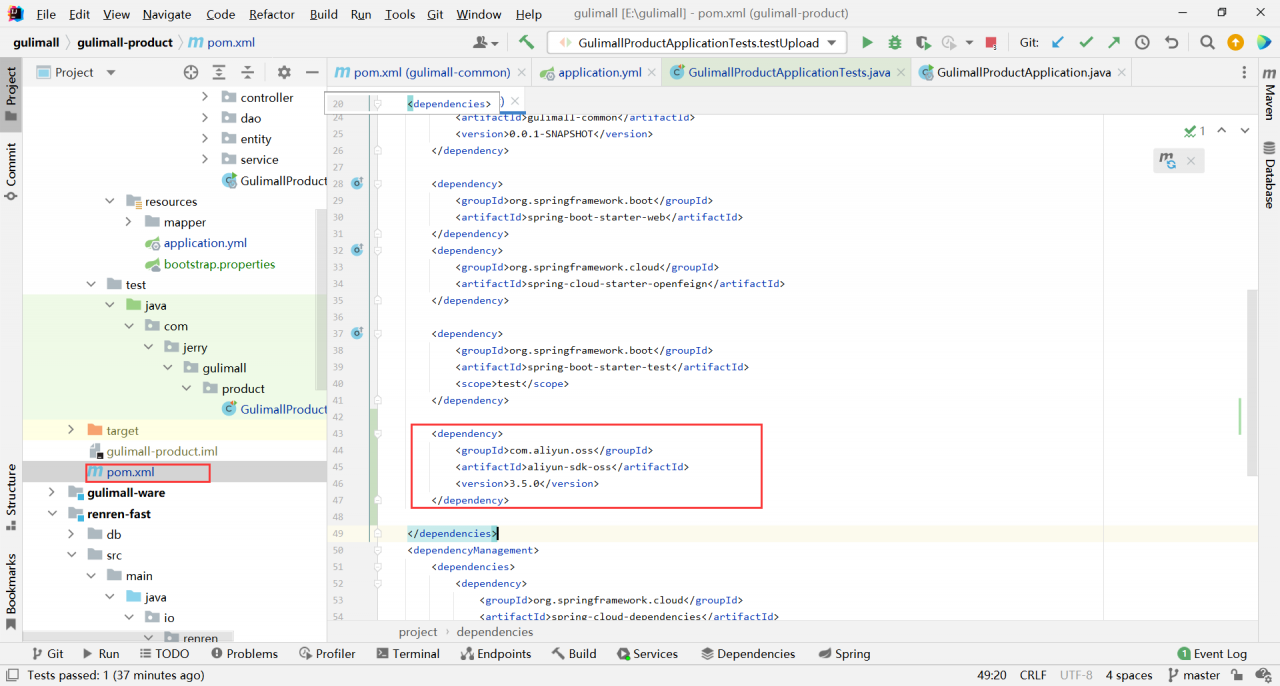This screenshot has width=1280, height=686.
Task: Click dependencies breadcrumb in editor footer
Action: (494, 632)
